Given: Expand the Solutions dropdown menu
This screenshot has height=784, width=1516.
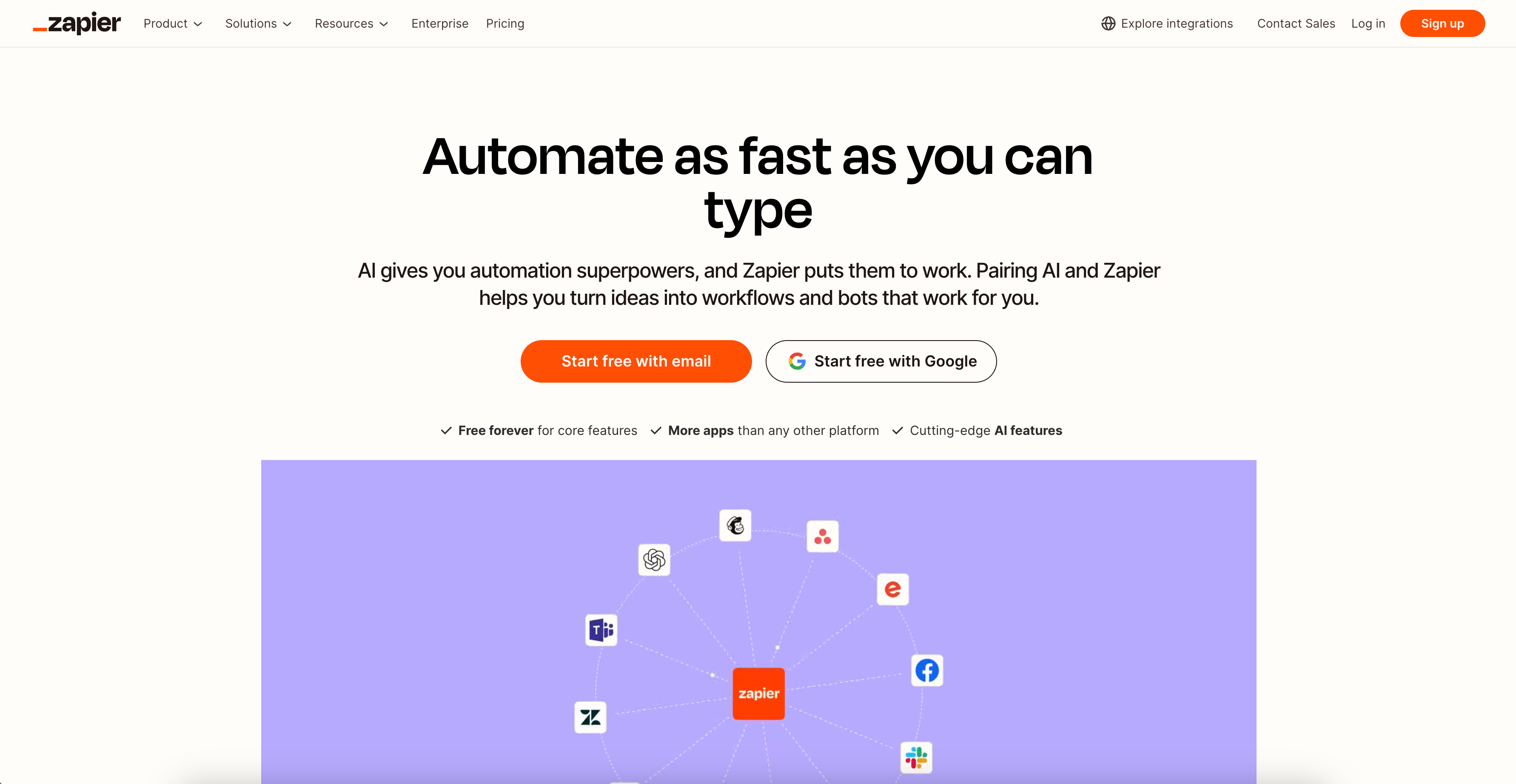Looking at the screenshot, I should point(256,23).
